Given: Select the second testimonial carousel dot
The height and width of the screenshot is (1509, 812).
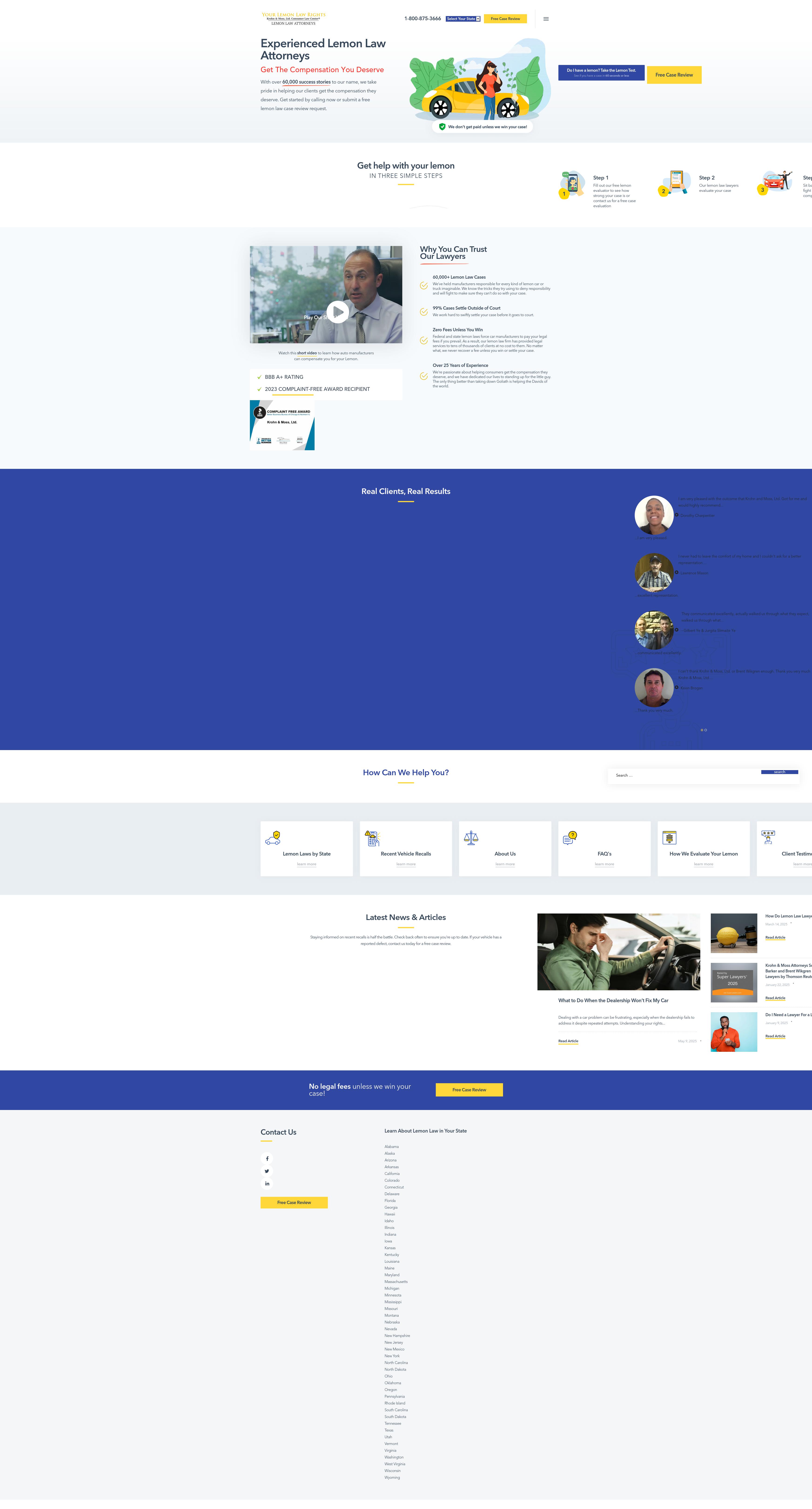Looking at the screenshot, I should point(705,730).
